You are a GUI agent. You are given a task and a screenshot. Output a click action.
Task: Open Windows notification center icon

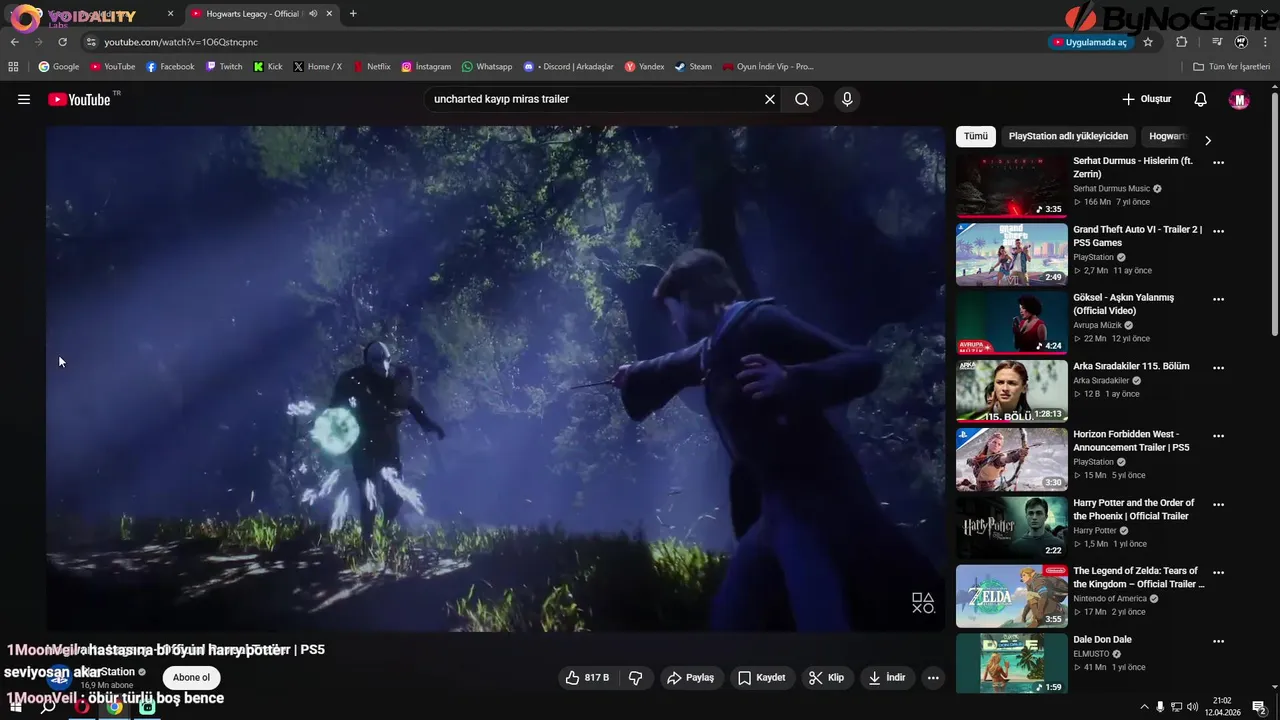1259,707
